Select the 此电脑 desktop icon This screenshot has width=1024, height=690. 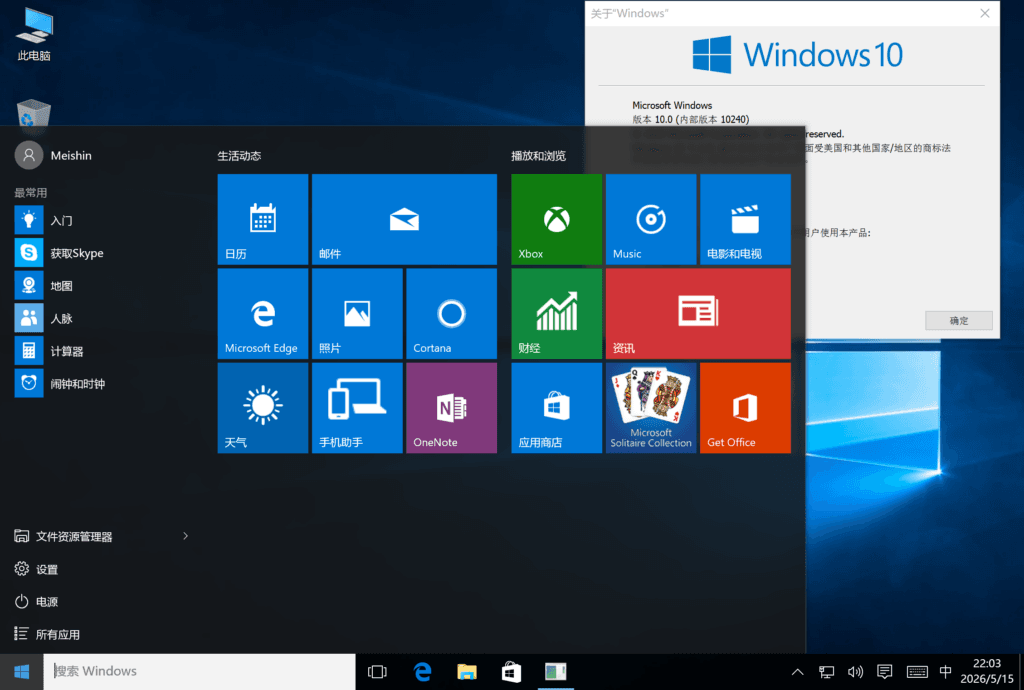click(34, 35)
